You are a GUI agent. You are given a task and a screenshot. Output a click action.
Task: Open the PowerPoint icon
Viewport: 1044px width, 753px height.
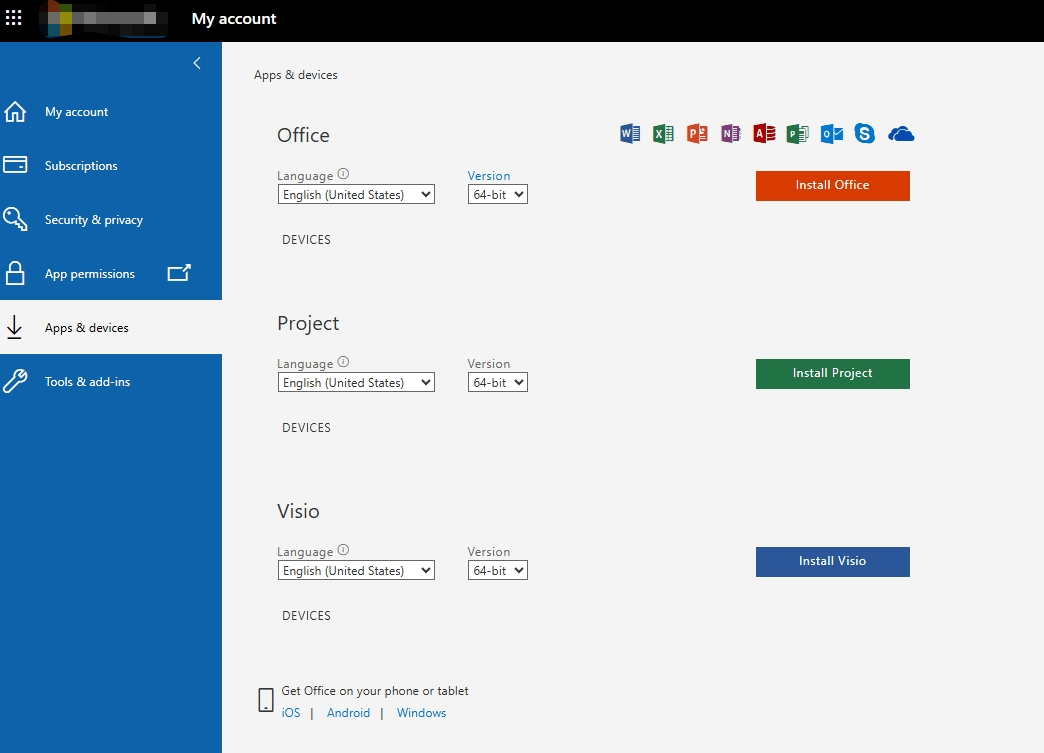(x=697, y=133)
